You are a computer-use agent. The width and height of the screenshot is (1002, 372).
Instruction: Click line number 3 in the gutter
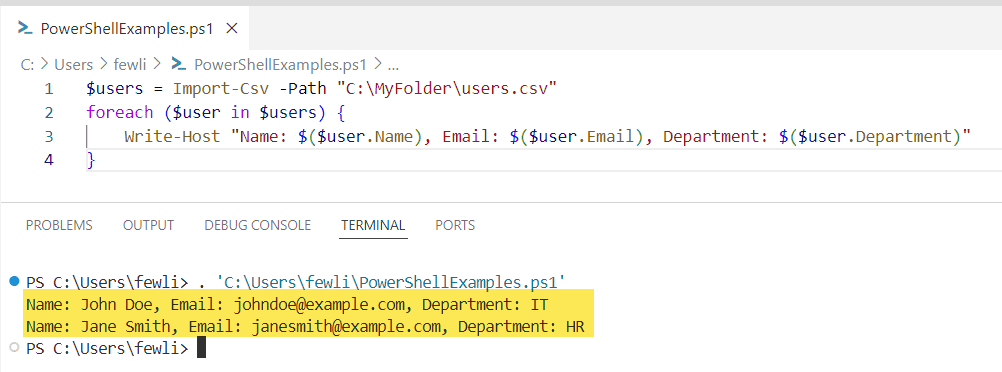(x=49, y=136)
